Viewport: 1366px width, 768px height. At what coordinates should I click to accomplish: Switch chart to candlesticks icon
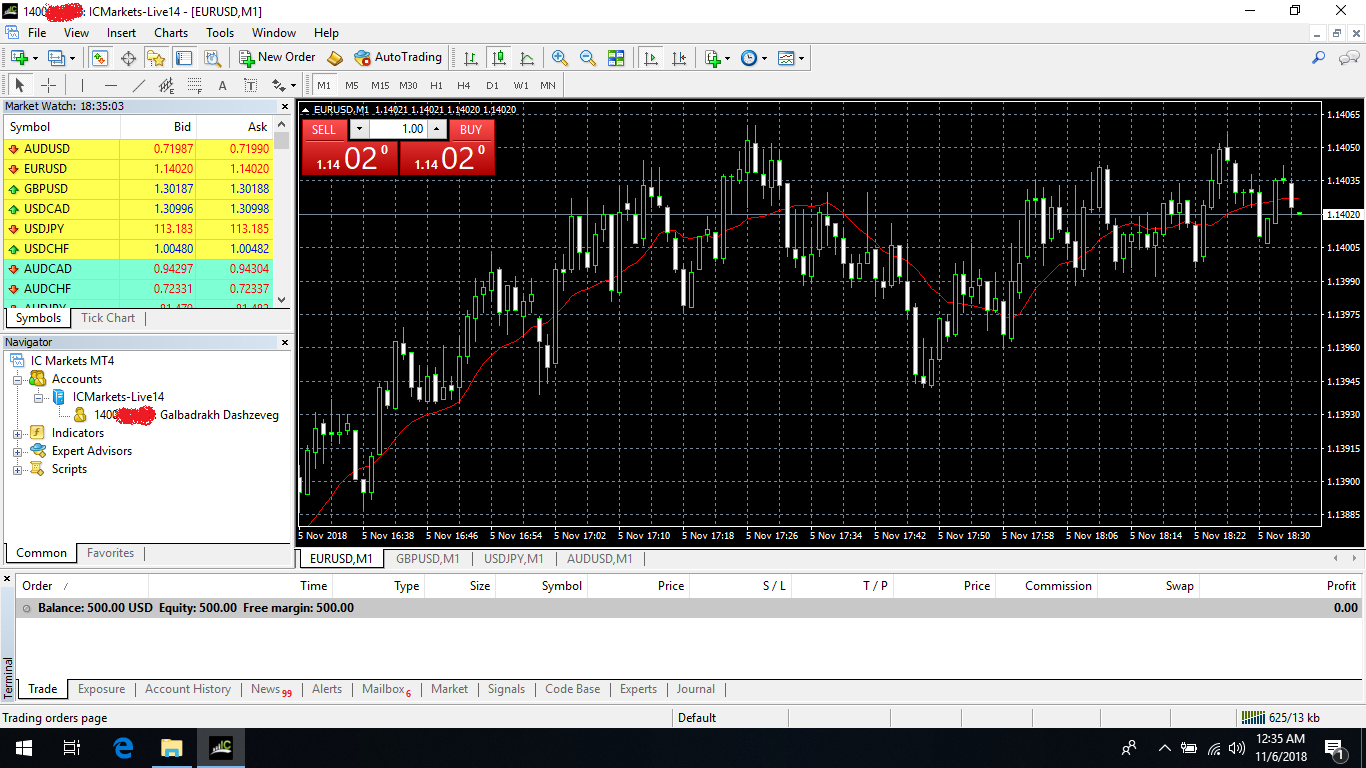[498, 58]
